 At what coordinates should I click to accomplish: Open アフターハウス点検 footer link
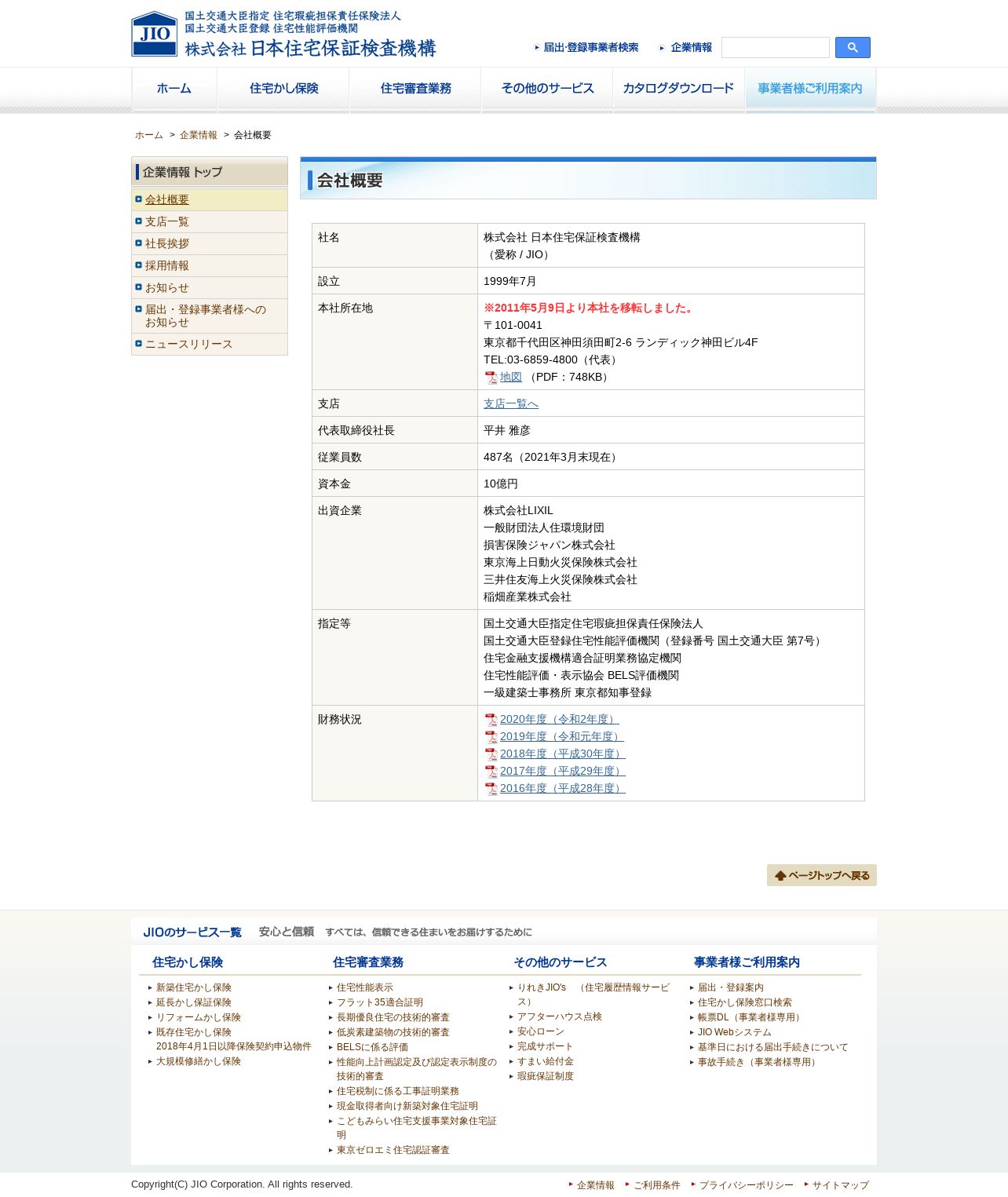tap(560, 1017)
